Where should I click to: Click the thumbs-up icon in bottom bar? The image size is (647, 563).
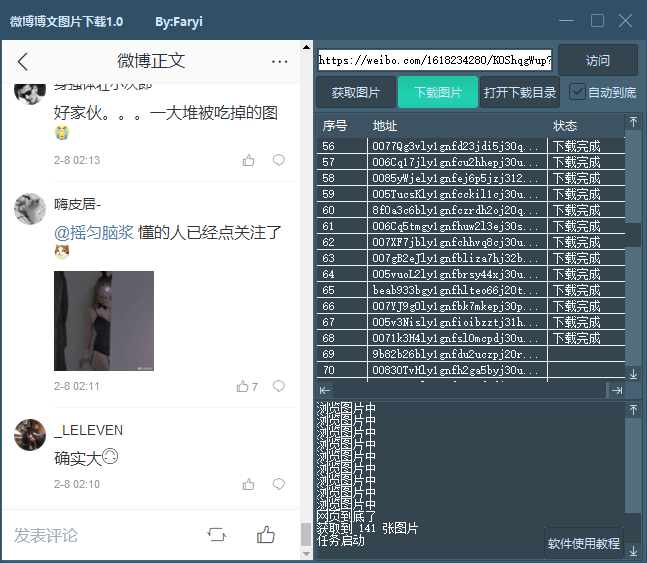pos(266,535)
